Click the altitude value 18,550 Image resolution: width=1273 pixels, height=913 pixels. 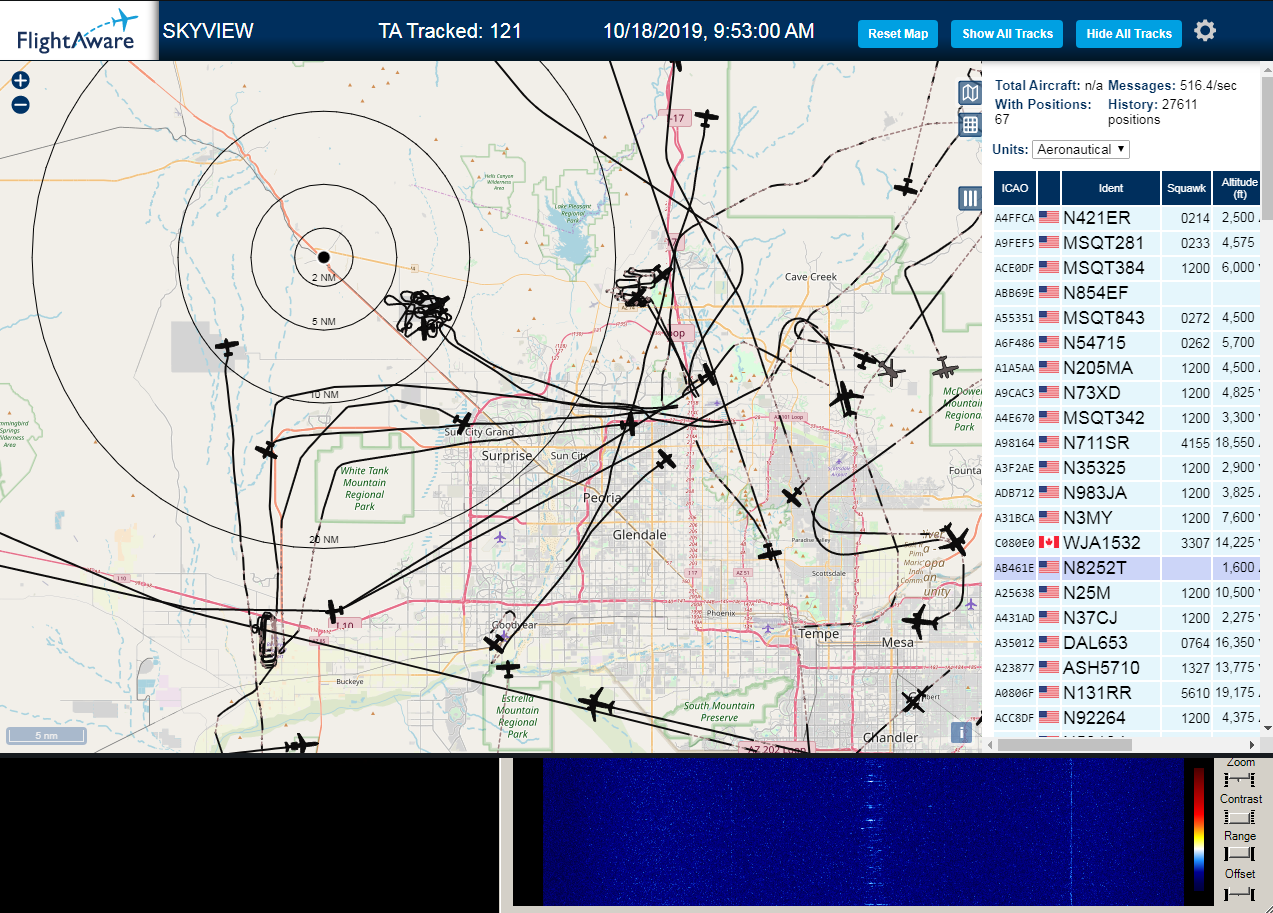point(1235,443)
